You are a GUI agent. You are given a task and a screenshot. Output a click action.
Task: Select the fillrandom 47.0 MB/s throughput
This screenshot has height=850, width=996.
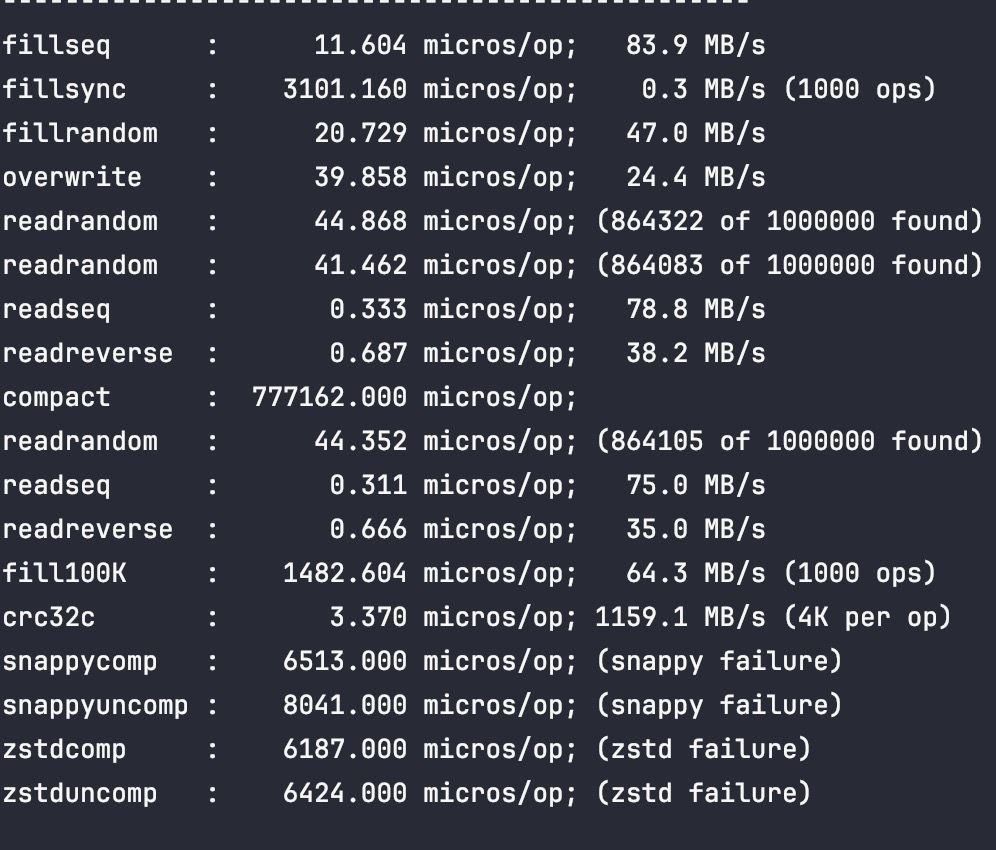click(696, 133)
